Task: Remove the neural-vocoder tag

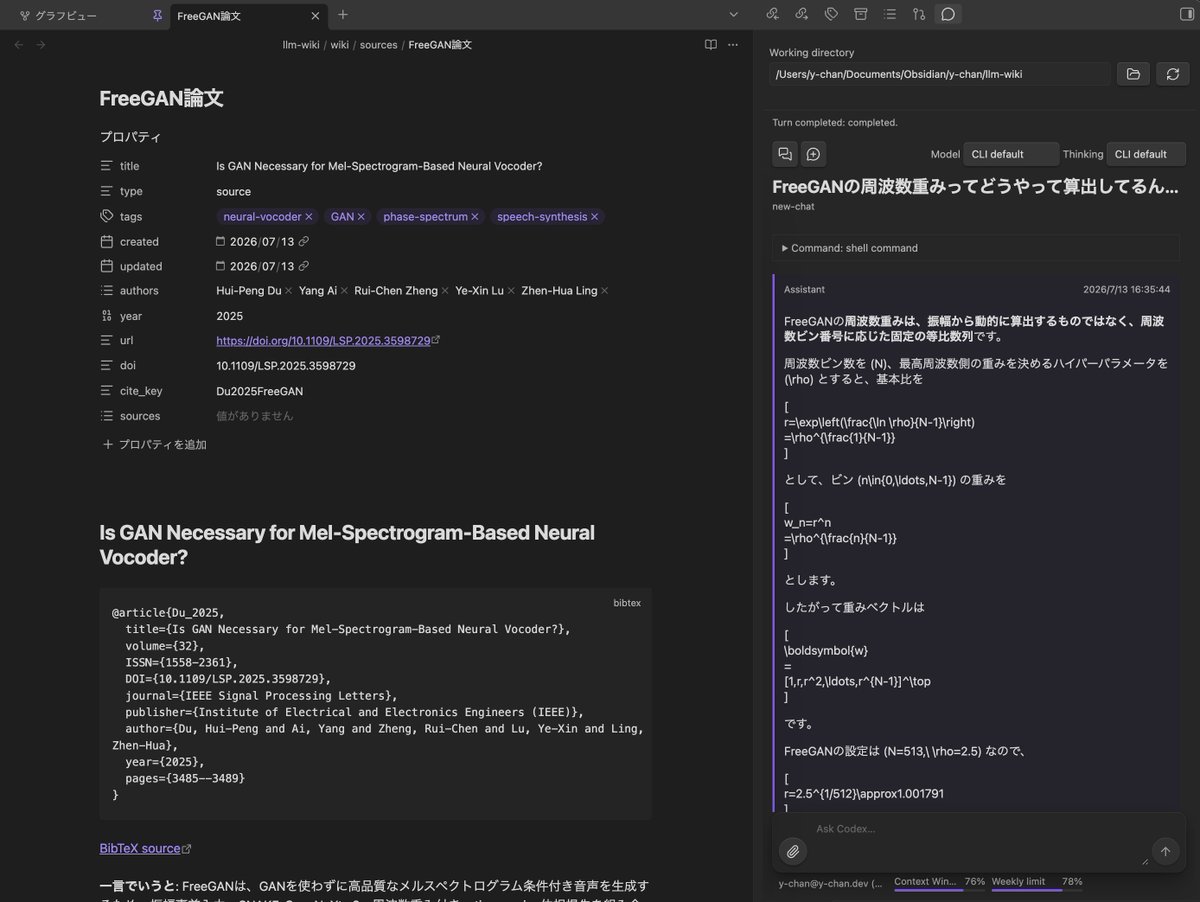Action: click(309, 217)
